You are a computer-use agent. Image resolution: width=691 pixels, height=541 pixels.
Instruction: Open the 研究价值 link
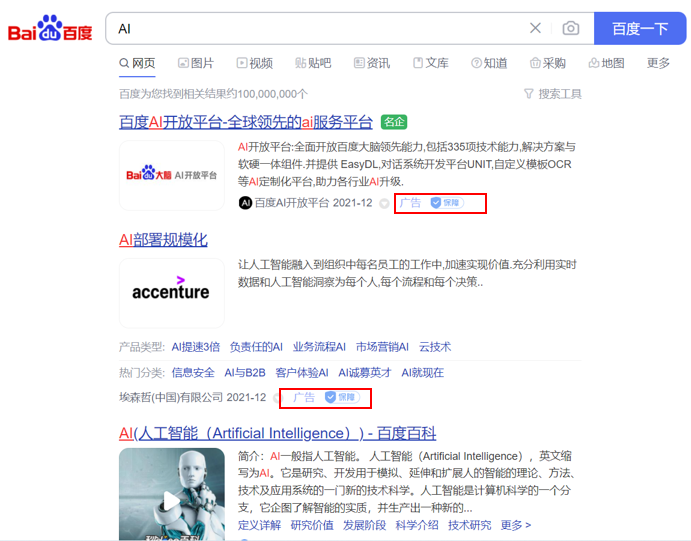pos(312,525)
